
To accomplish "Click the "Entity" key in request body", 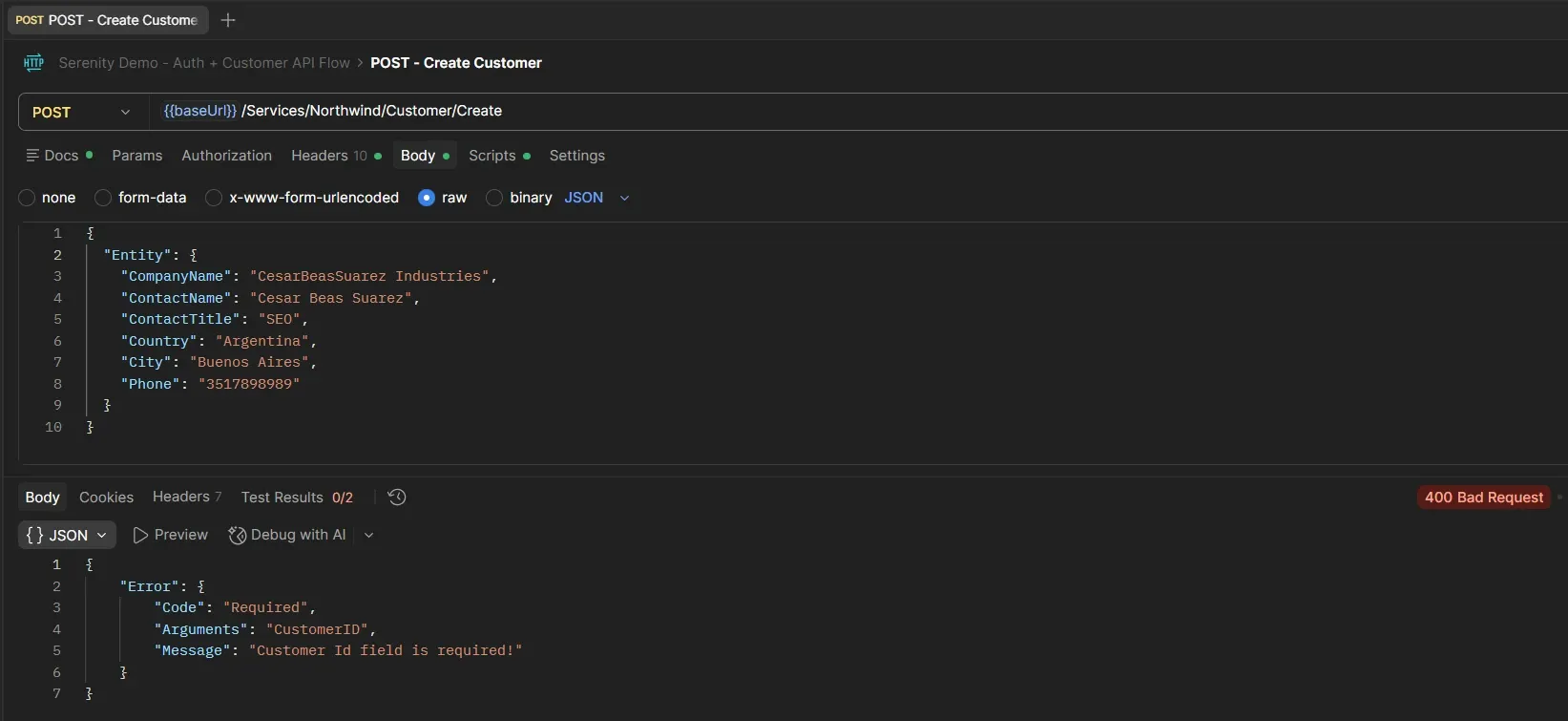I will click(x=137, y=255).
